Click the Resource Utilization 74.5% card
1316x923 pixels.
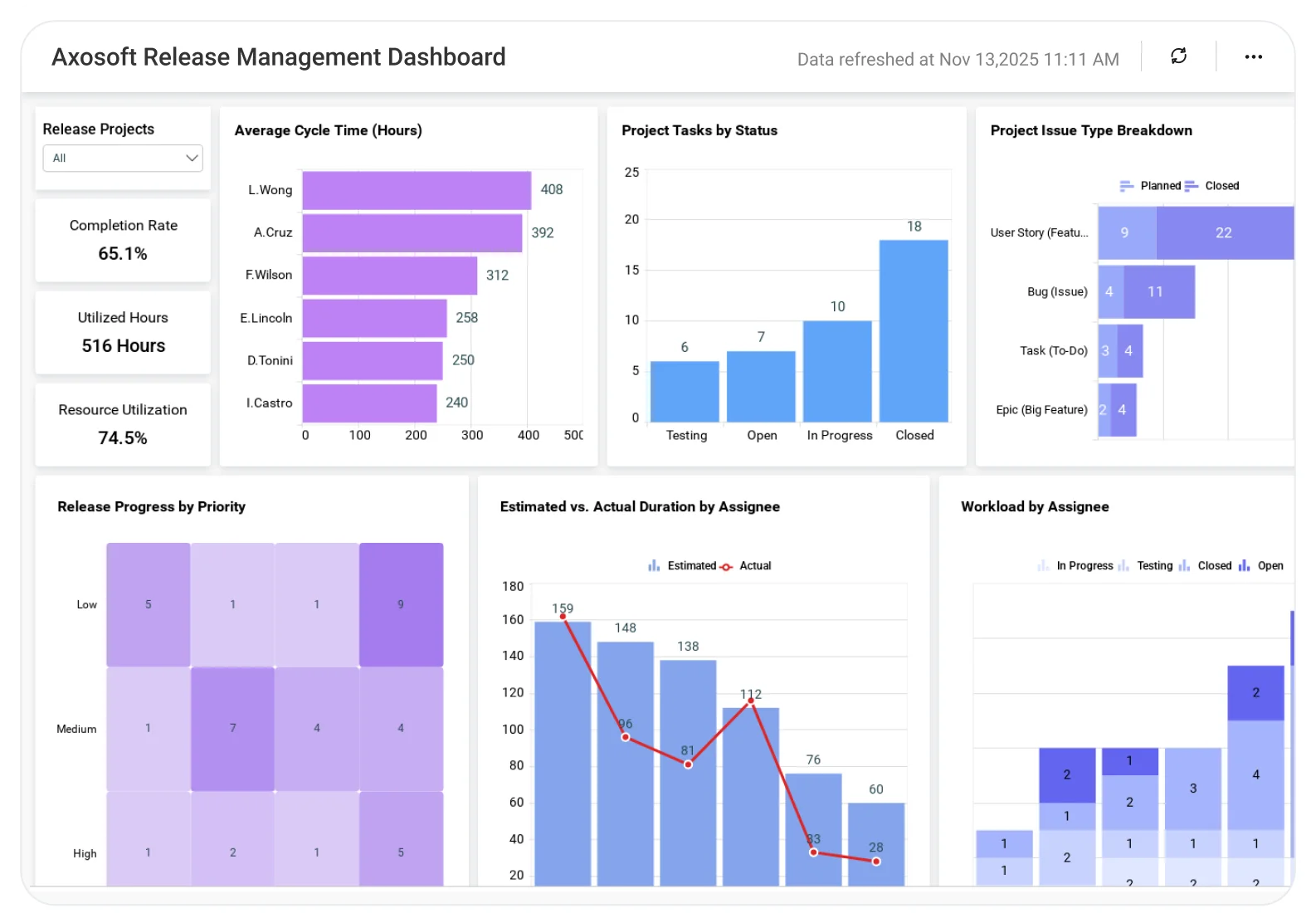pos(123,424)
